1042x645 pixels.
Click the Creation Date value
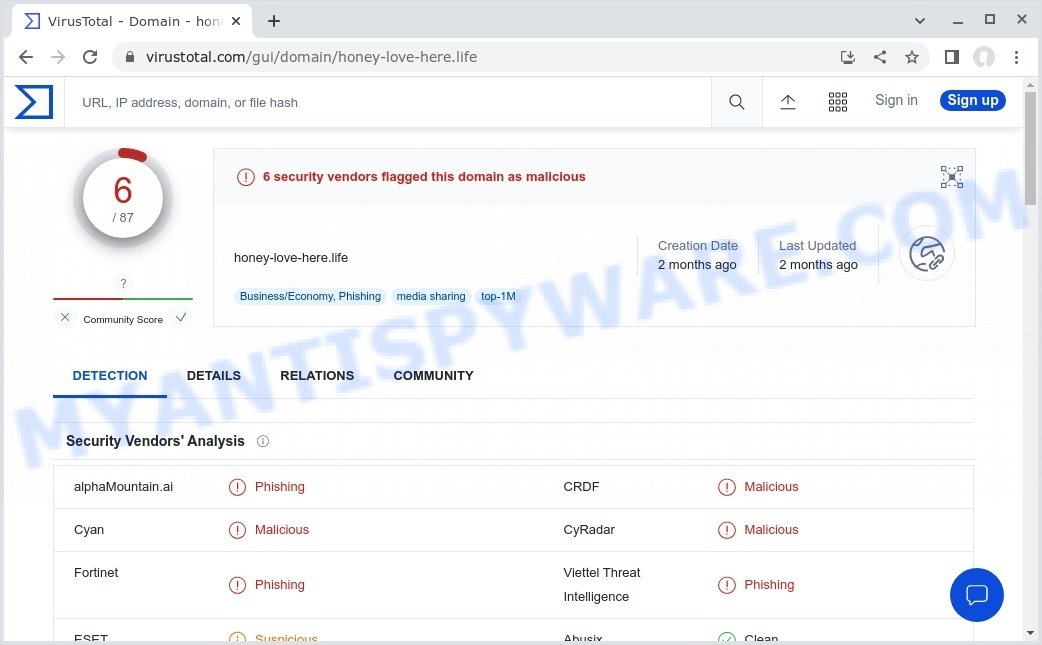(697, 265)
